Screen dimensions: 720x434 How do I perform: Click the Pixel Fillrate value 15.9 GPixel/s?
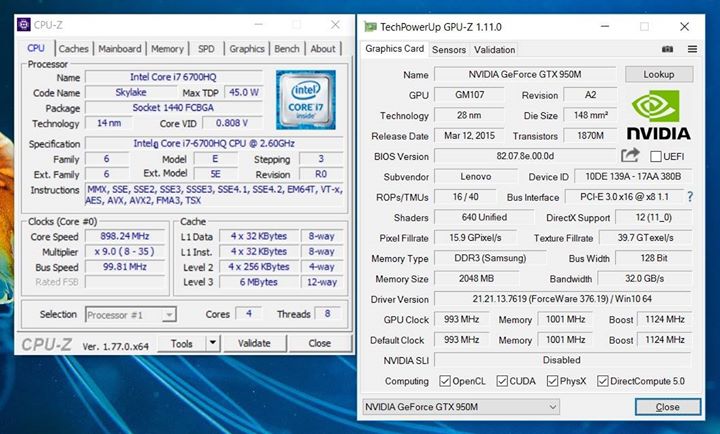click(475, 238)
